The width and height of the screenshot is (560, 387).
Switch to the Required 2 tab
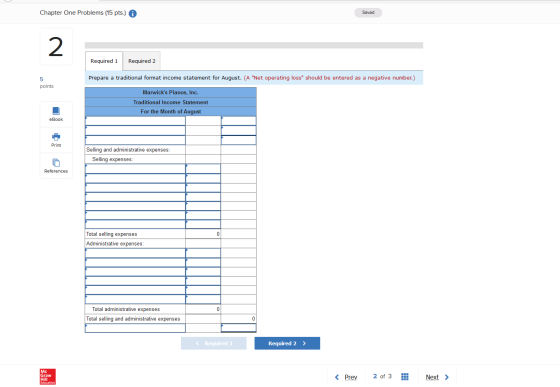pyautogui.click(x=142, y=61)
